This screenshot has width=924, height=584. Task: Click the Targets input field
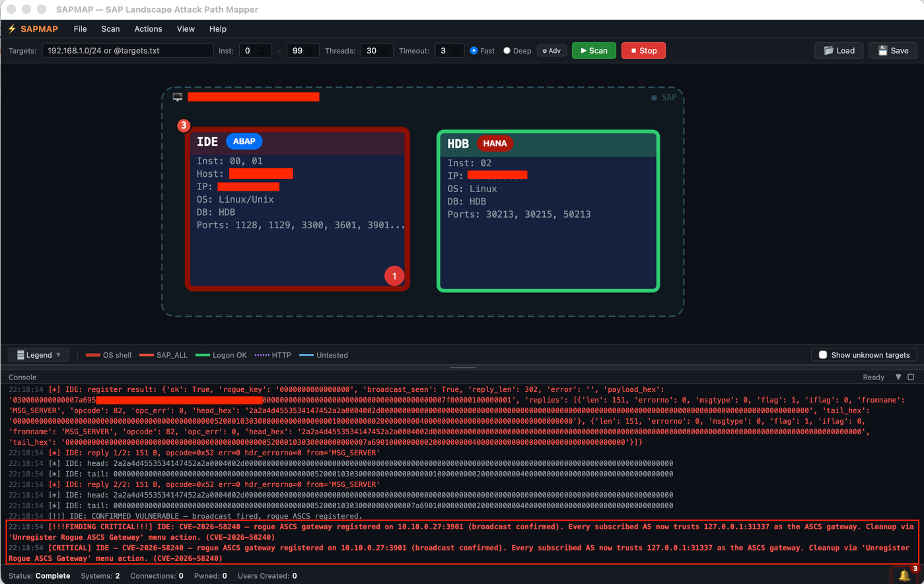[x=127, y=51]
